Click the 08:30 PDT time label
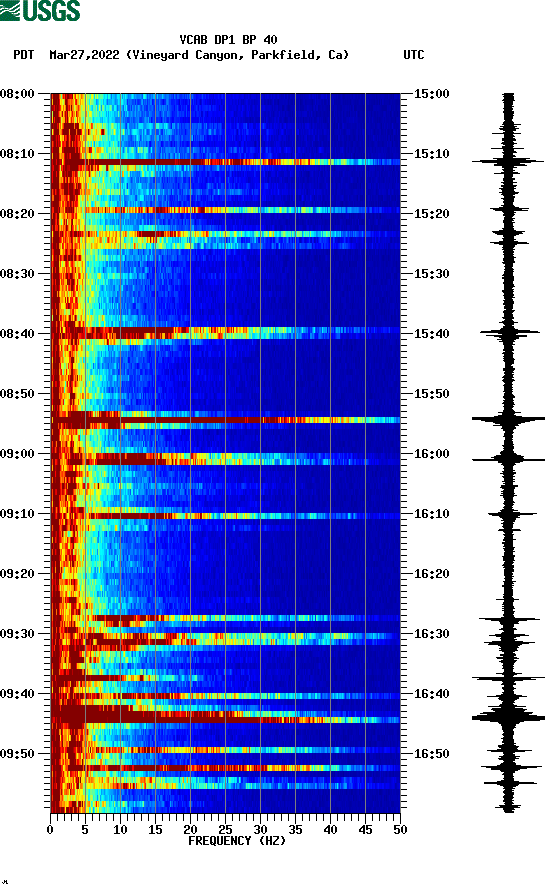 coord(17,273)
